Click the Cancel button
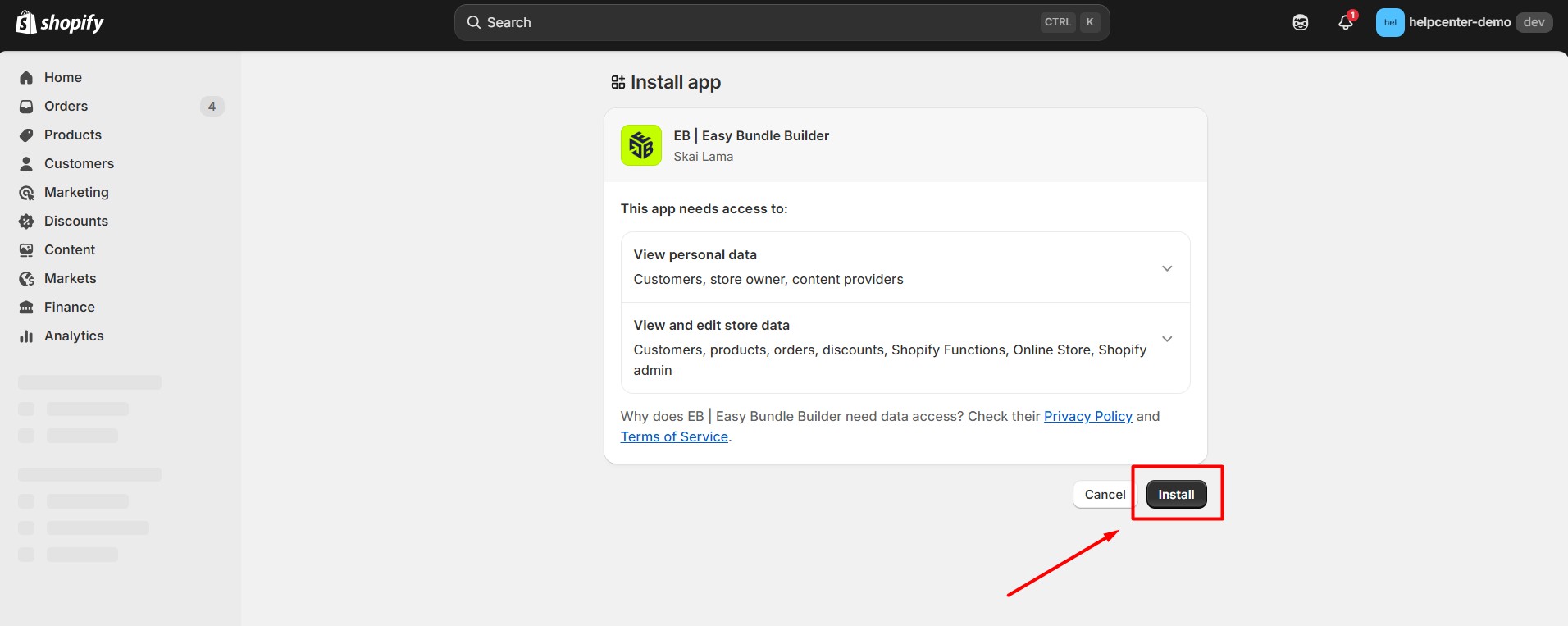Image resolution: width=1568 pixels, height=626 pixels. click(1105, 494)
